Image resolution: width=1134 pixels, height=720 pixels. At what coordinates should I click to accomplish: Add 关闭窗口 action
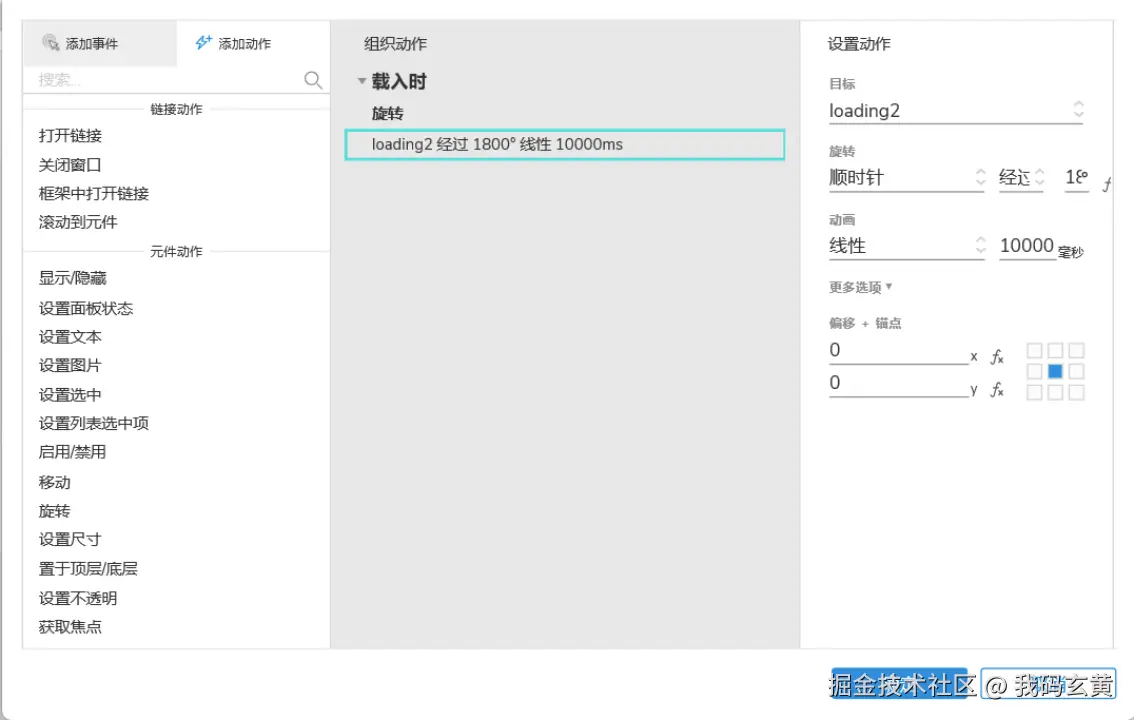(x=70, y=165)
